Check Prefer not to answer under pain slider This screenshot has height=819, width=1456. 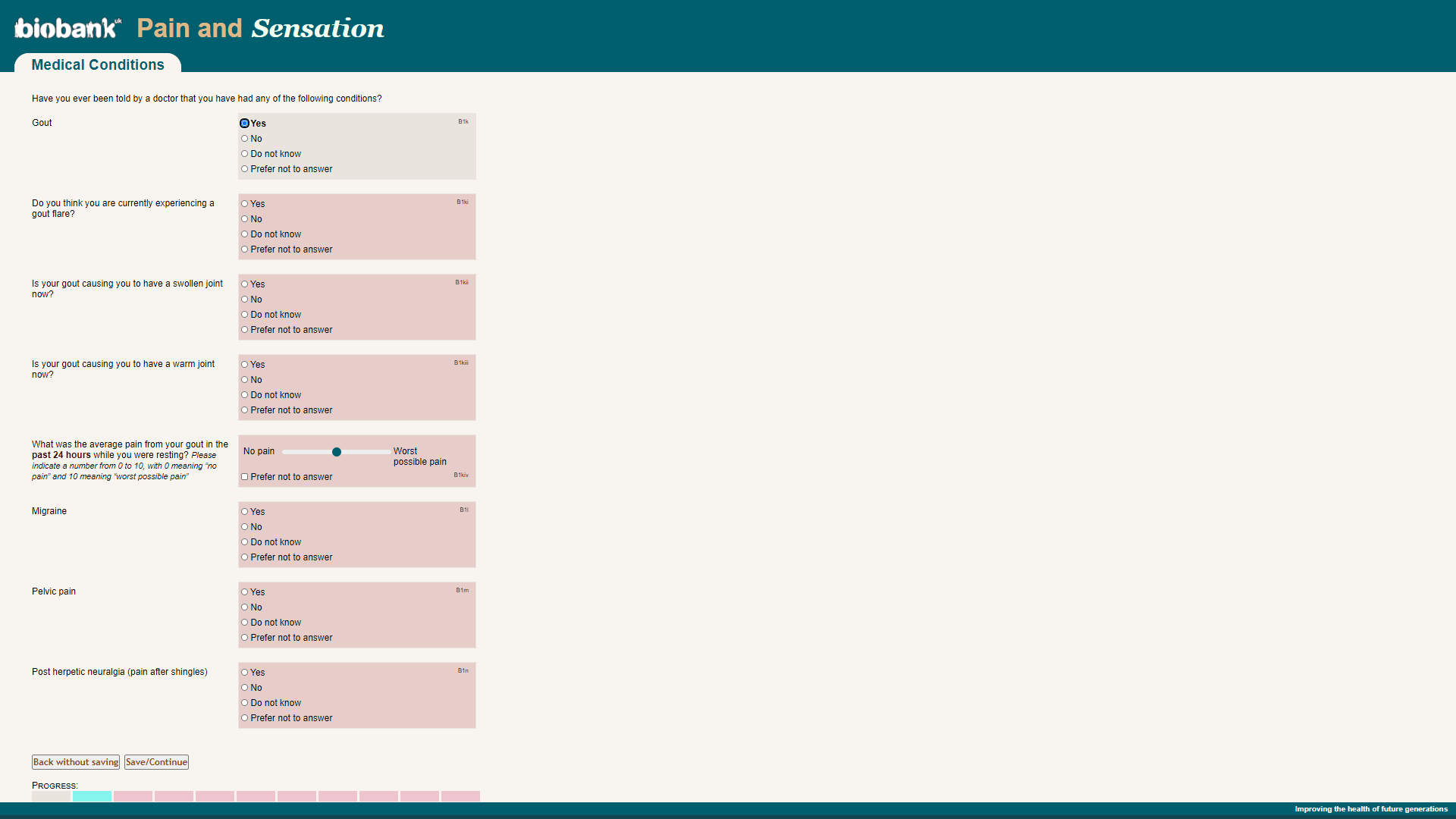coord(245,477)
